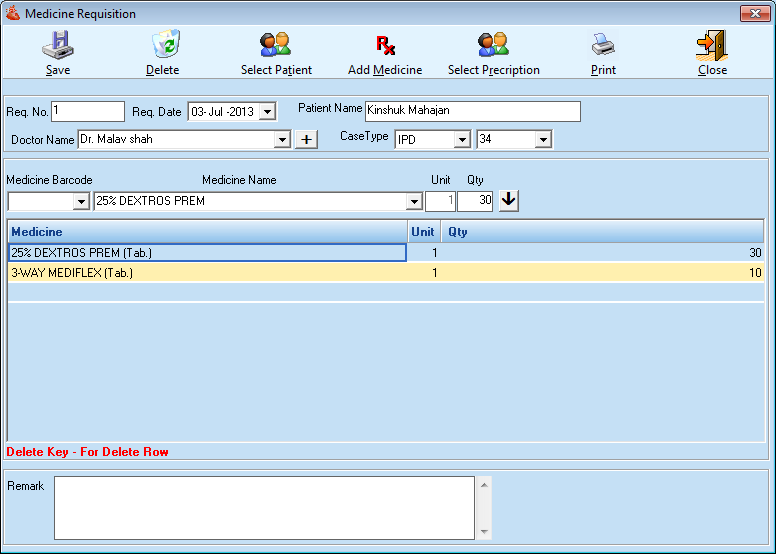Click the Save floppy disk icon
The width and height of the screenshot is (776, 554).
coord(58,46)
